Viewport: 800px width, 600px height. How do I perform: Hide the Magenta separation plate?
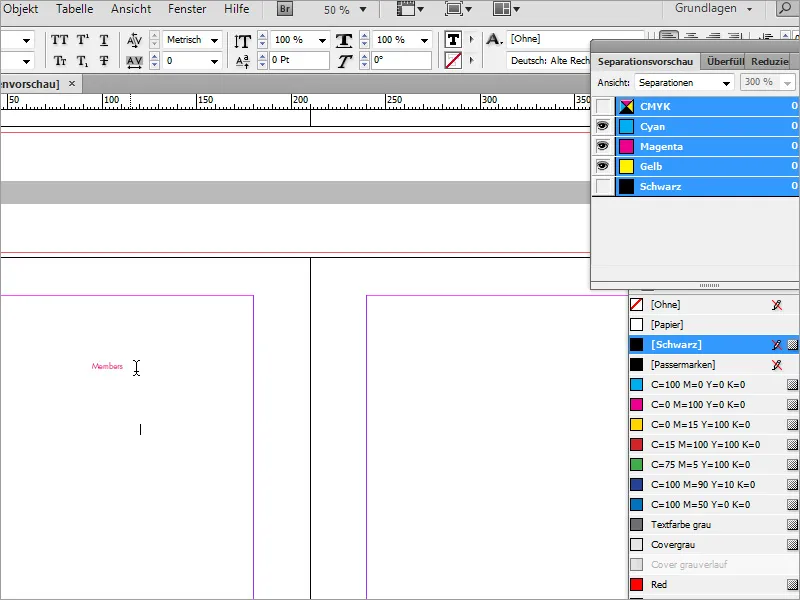pos(603,146)
